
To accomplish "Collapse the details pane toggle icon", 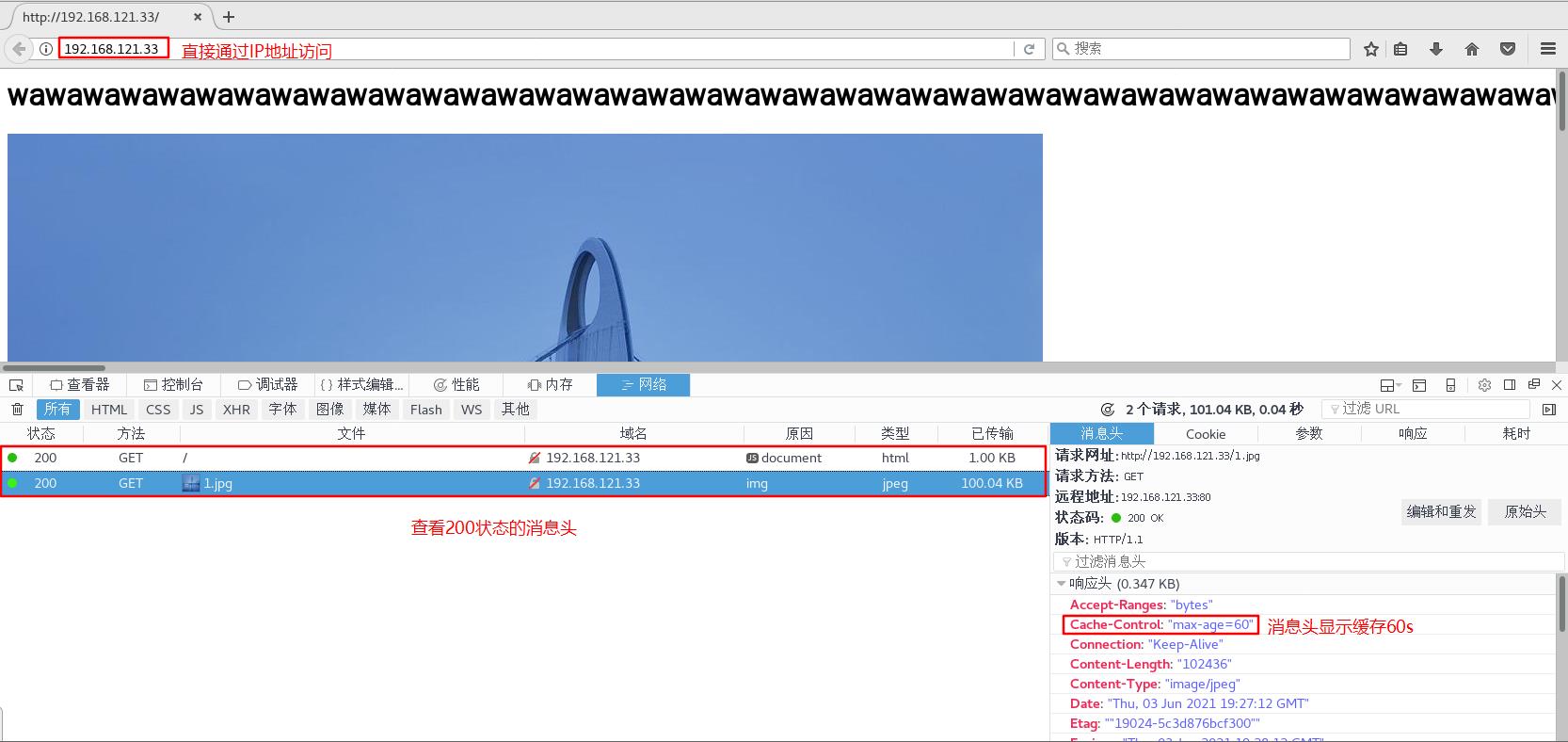I will (x=1549, y=409).
